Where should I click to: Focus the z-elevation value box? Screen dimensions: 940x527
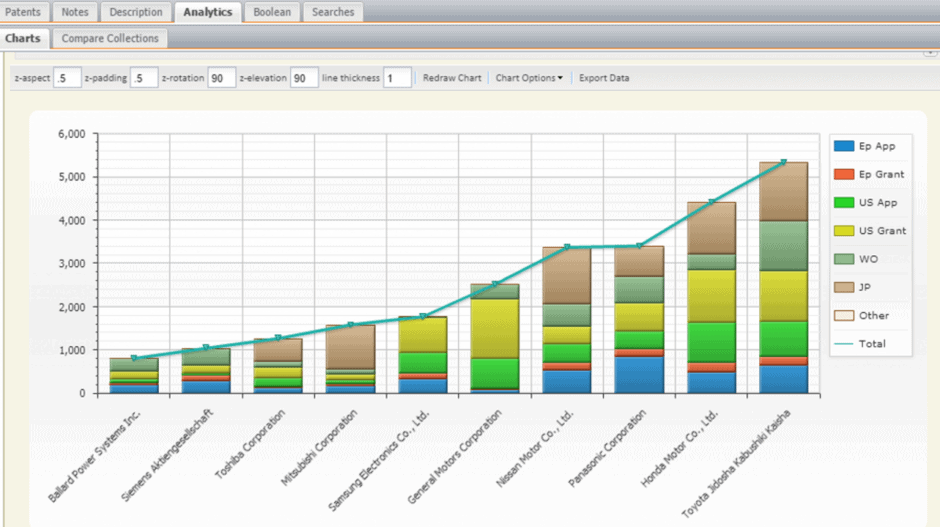[304, 78]
